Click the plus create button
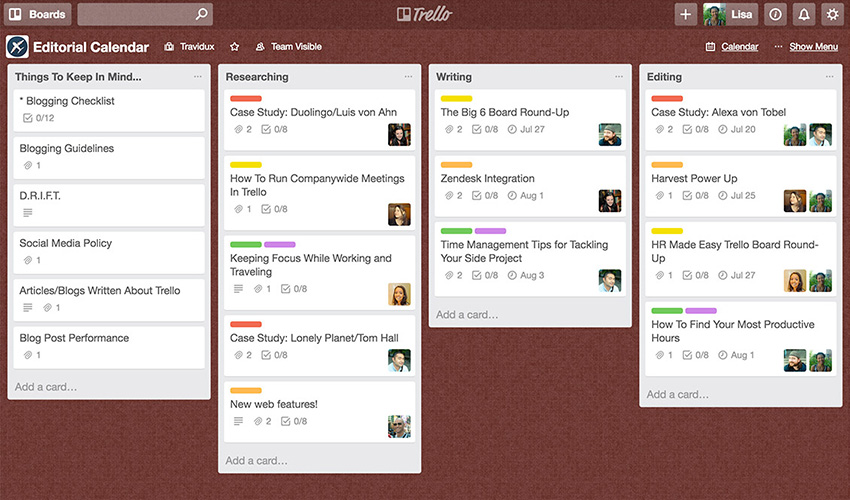 (685, 14)
